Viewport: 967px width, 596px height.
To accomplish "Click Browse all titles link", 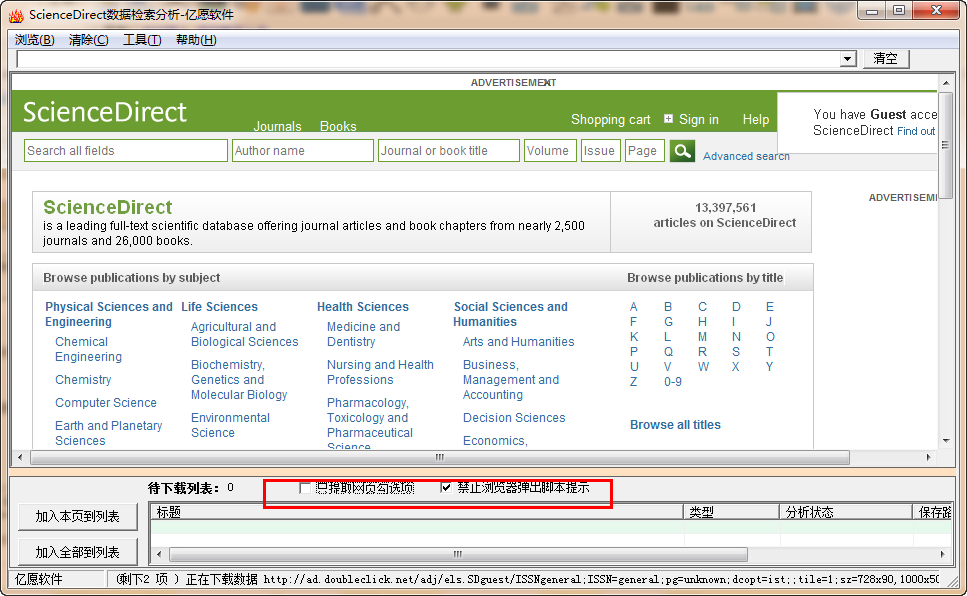I will coord(675,424).
